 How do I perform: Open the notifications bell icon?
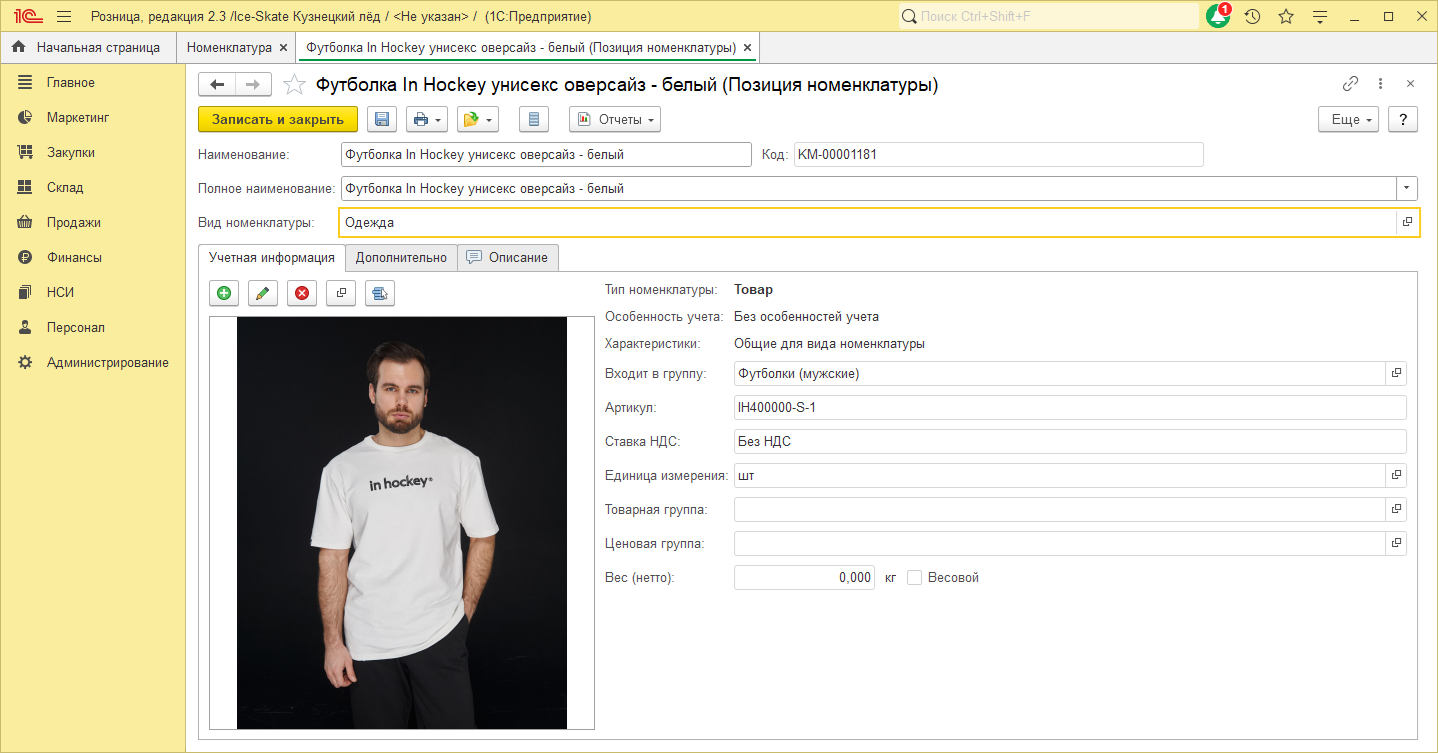1218,16
